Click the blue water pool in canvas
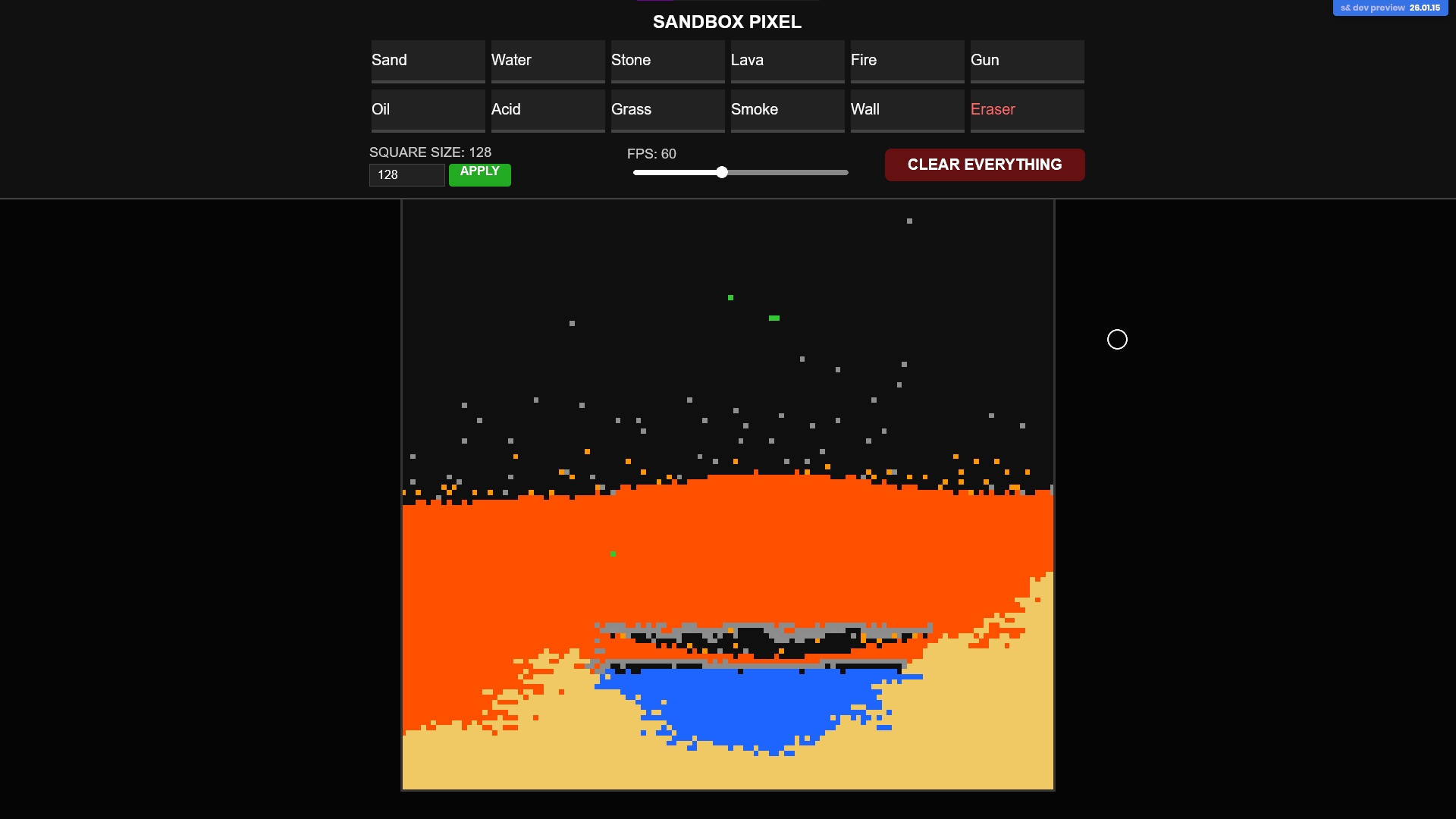 751,705
